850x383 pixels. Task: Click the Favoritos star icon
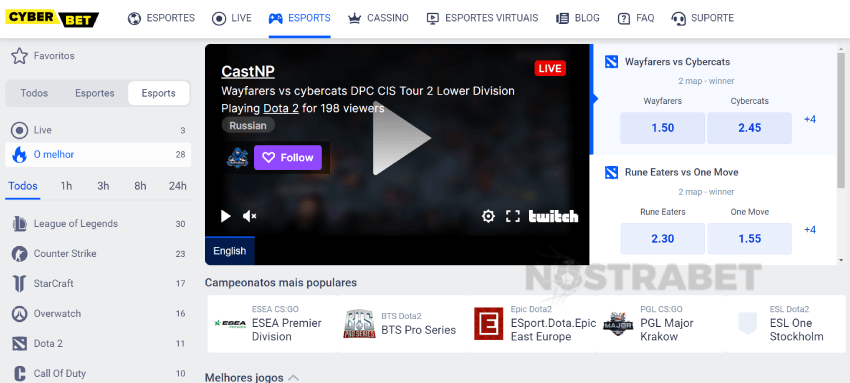[x=20, y=56]
